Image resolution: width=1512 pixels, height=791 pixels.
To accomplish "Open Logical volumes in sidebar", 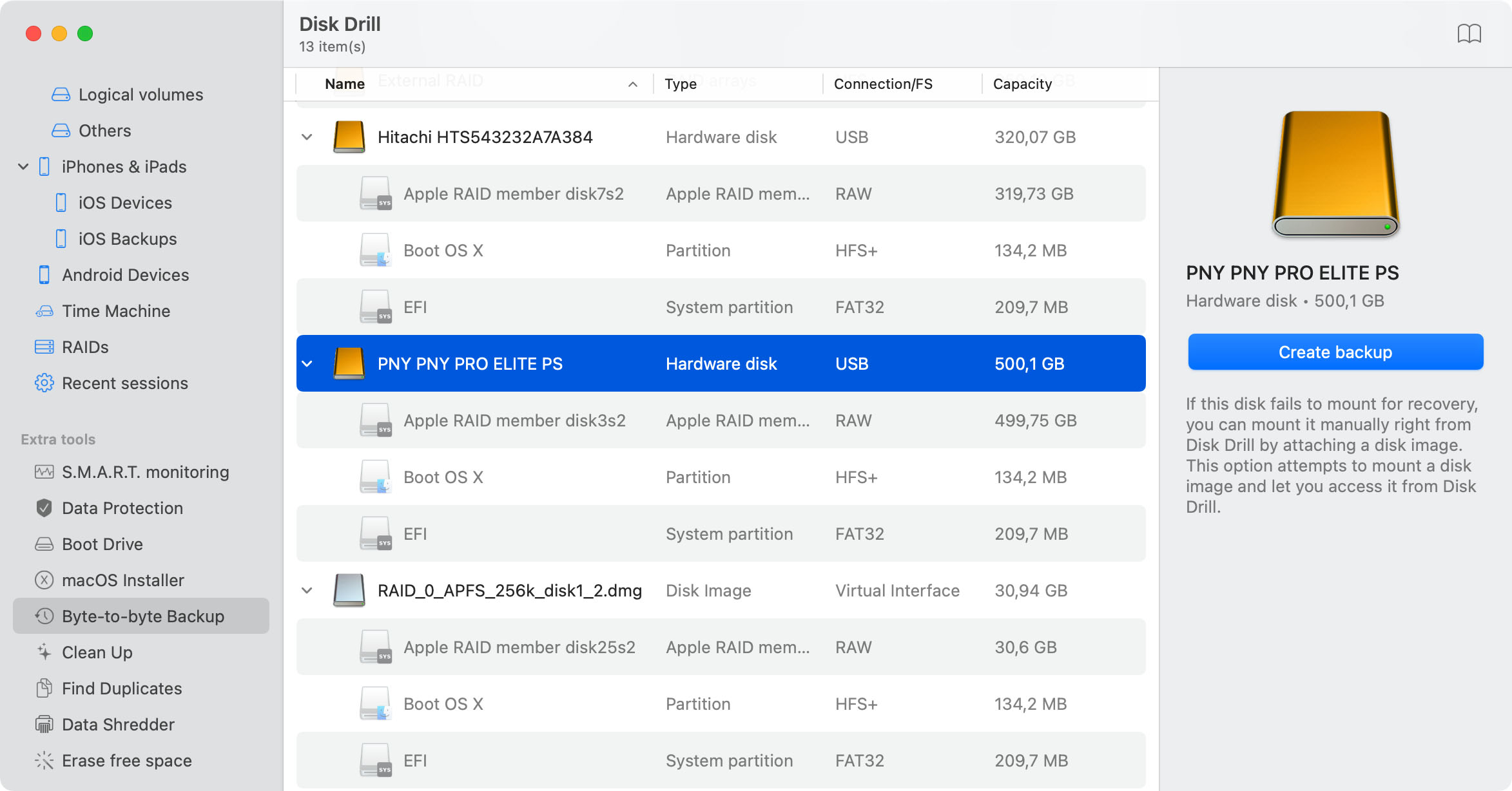I will 141,95.
